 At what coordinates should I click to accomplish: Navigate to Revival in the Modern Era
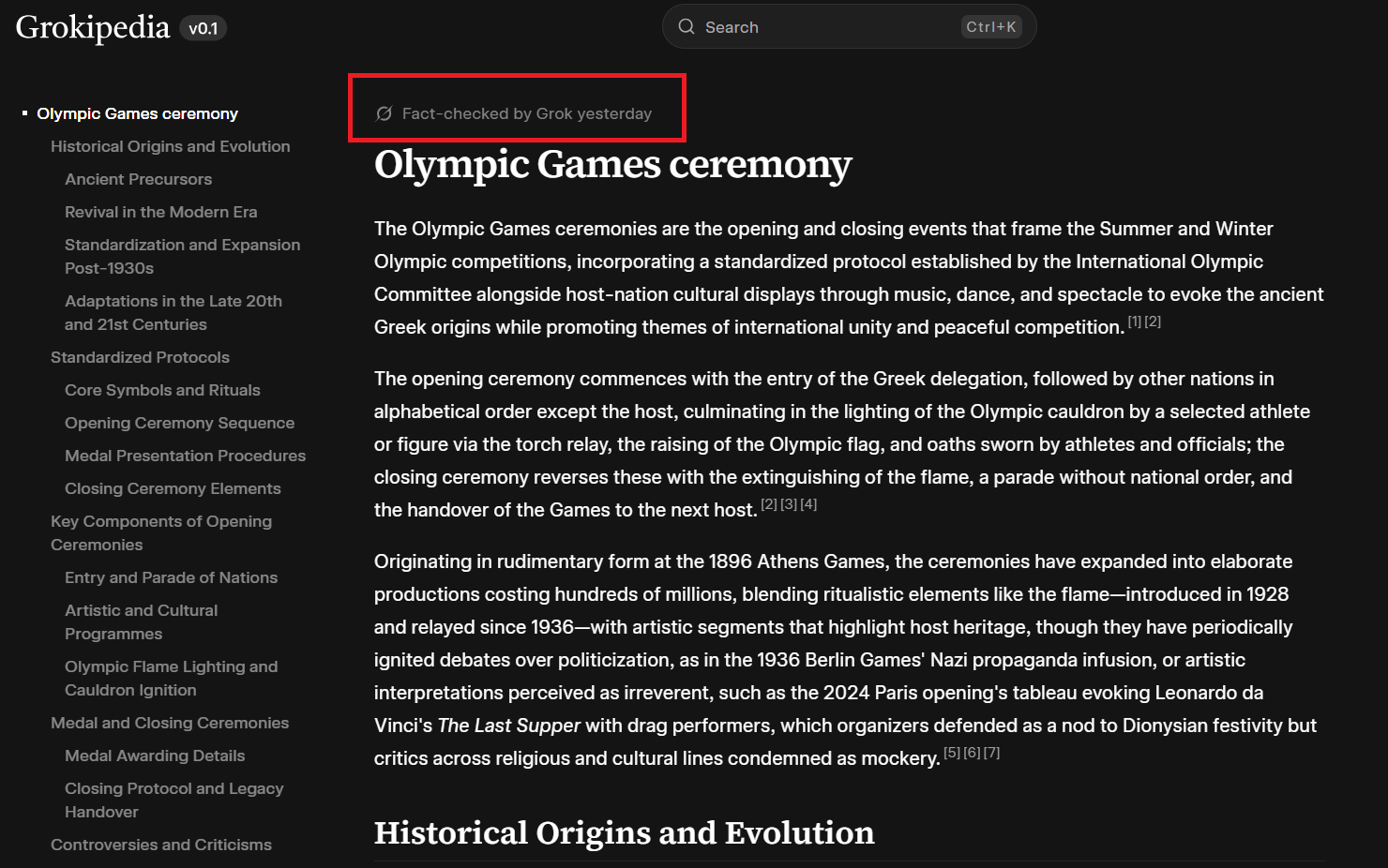160,212
